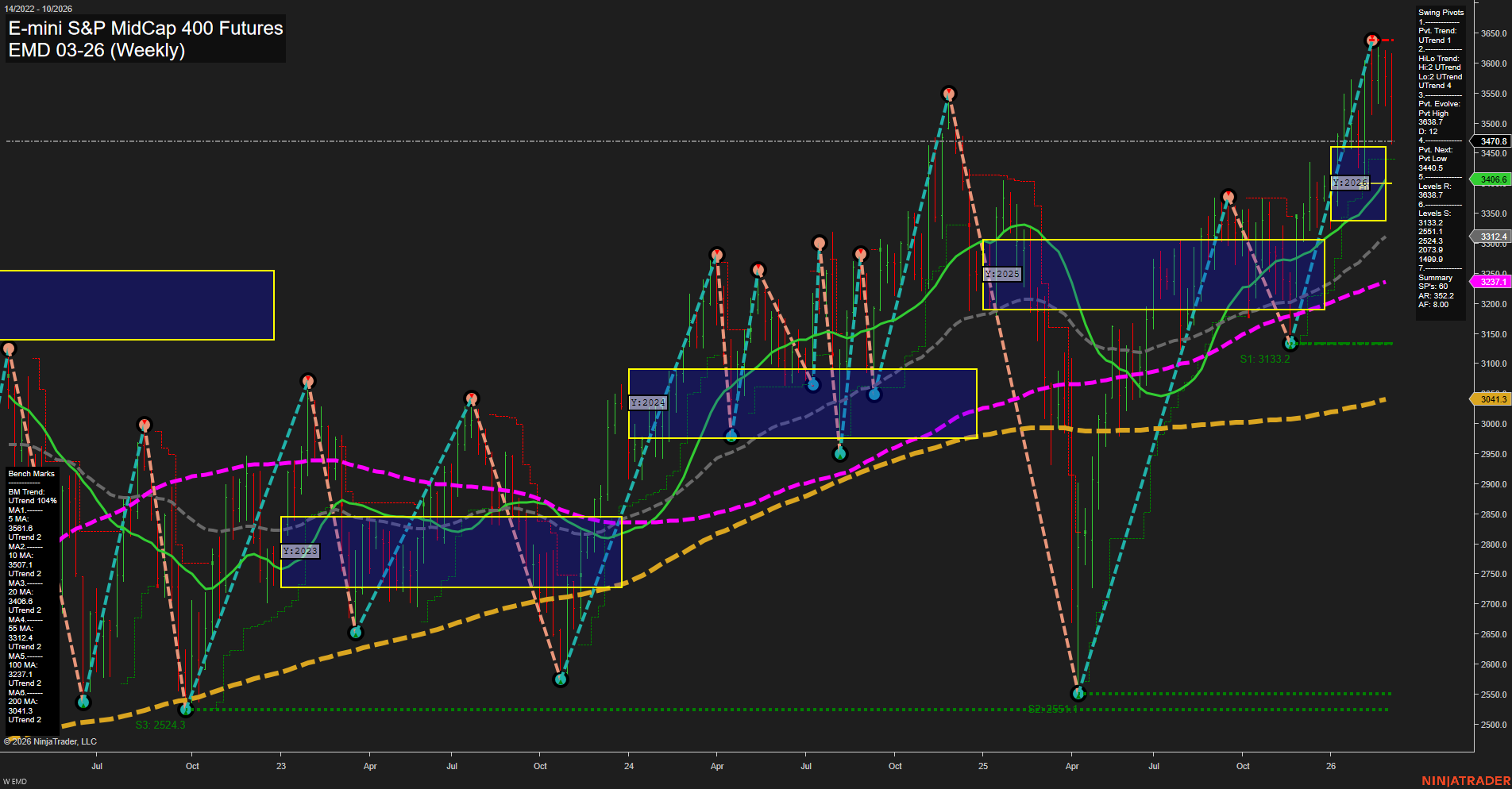The width and height of the screenshot is (1512, 789).
Task: Click the S1: 3133.2 support label
Action: tap(1265, 357)
